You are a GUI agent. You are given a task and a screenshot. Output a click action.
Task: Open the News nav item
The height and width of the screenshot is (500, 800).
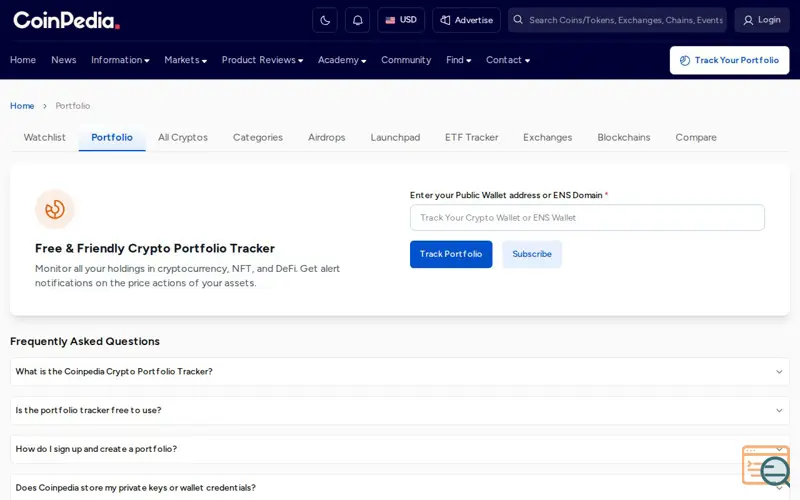[64, 60]
